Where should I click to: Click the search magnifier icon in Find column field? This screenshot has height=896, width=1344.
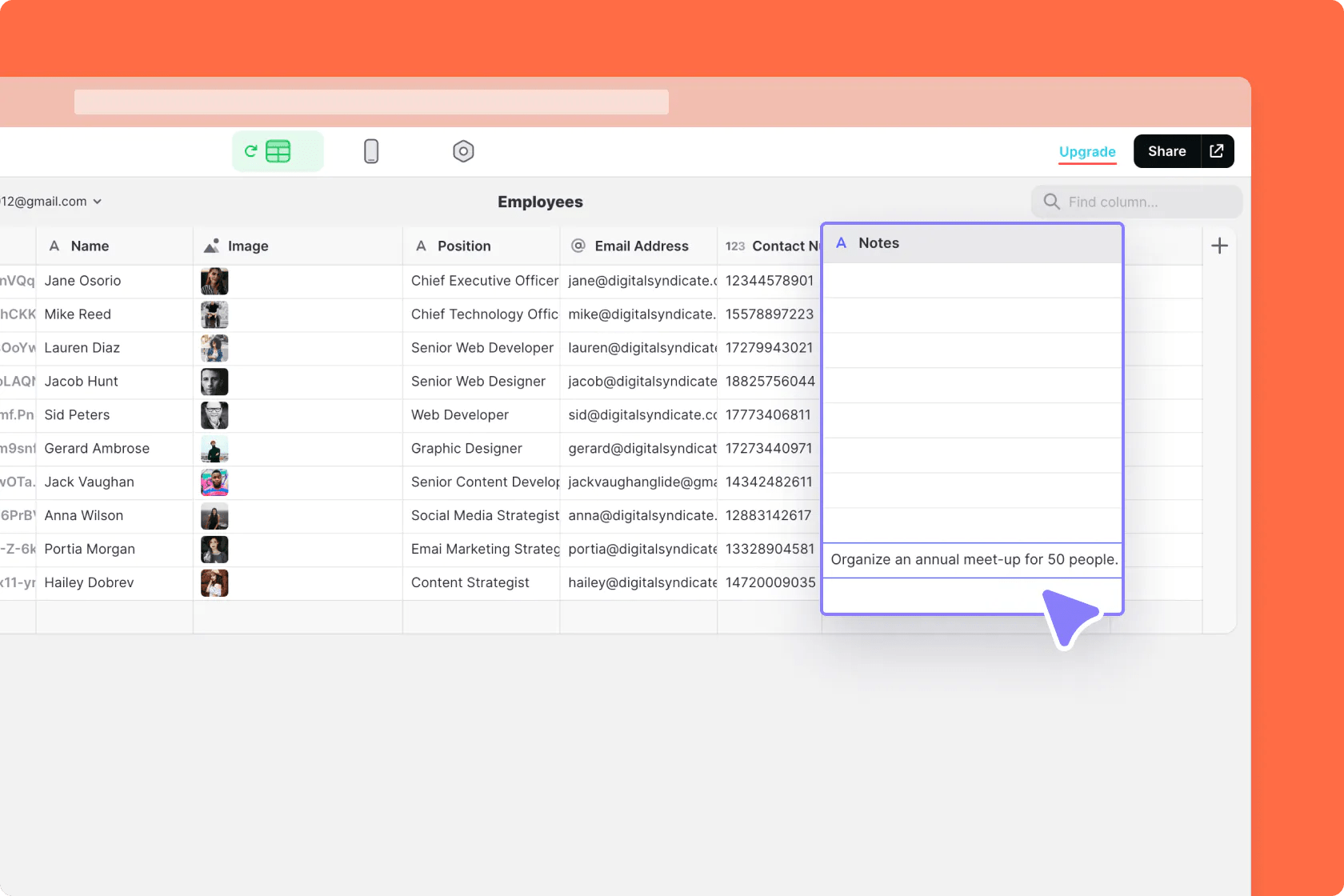[x=1052, y=202]
